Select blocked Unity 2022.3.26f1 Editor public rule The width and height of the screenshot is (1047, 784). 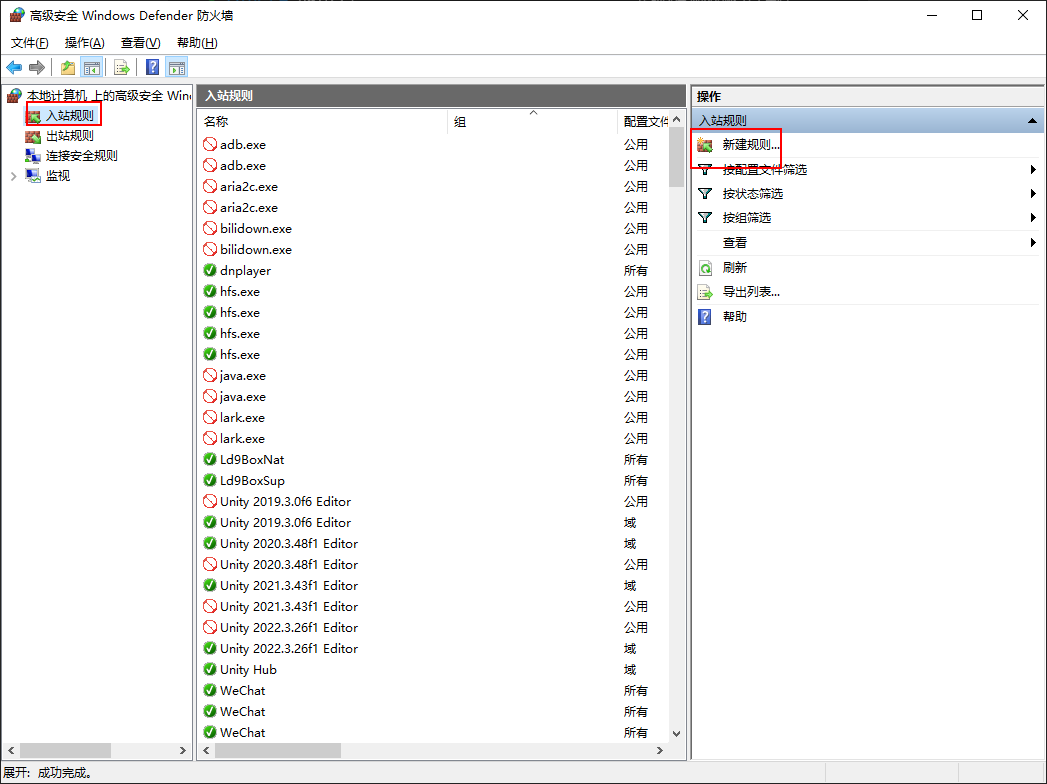(x=434, y=627)
